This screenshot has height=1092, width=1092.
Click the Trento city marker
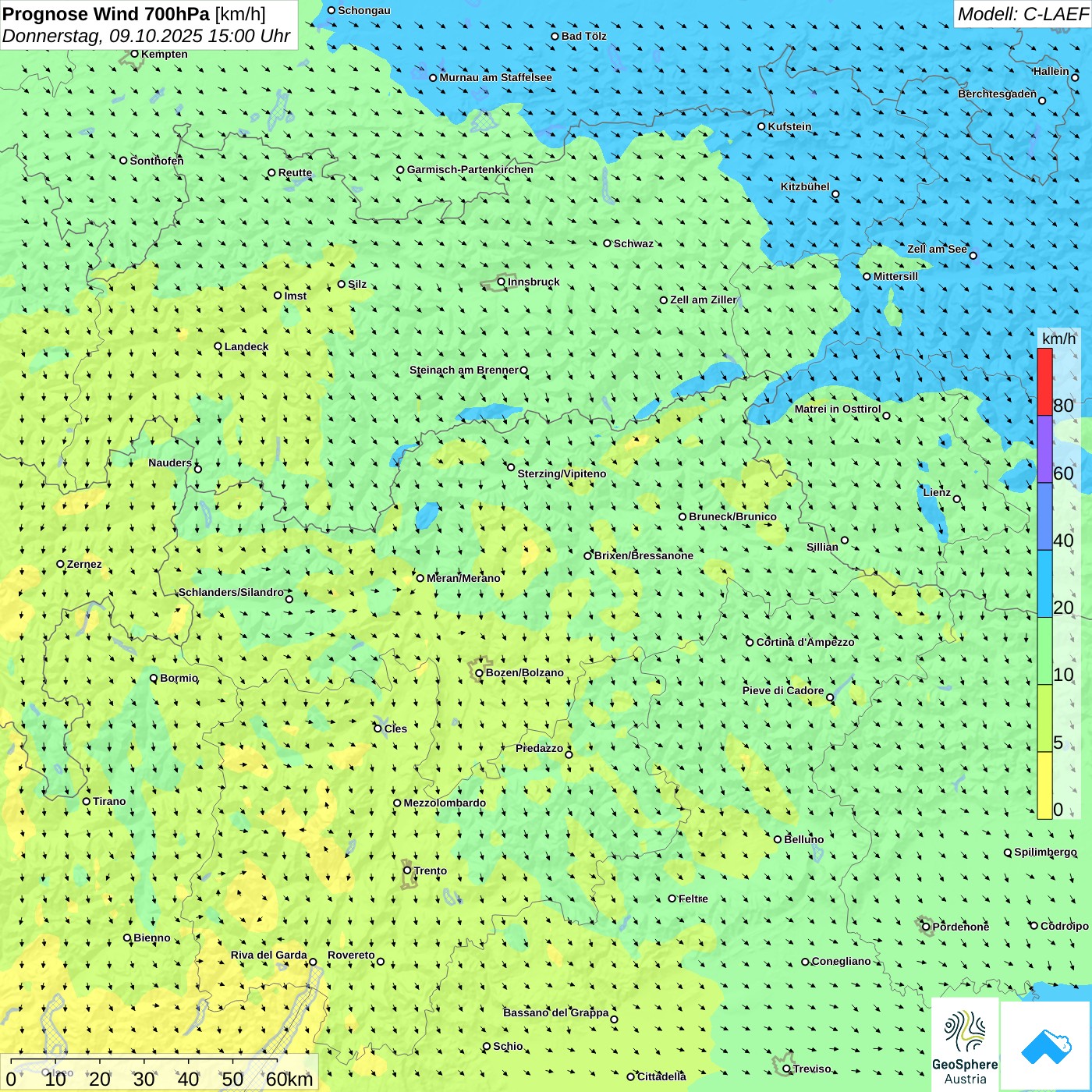pos(407,870)
